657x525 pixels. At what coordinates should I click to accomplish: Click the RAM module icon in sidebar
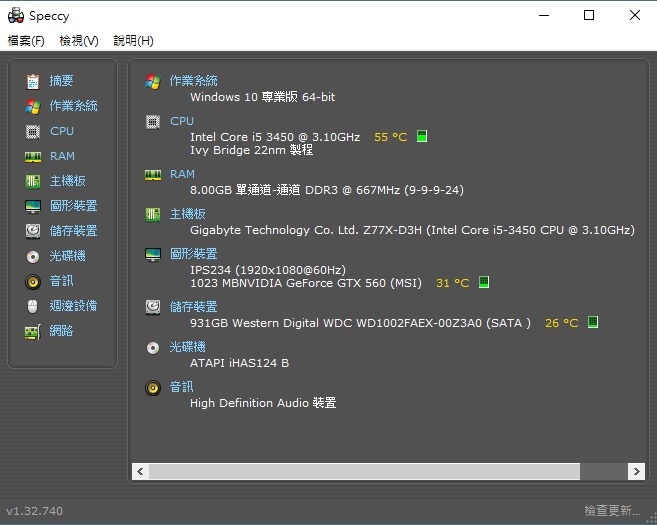(33, 157)
